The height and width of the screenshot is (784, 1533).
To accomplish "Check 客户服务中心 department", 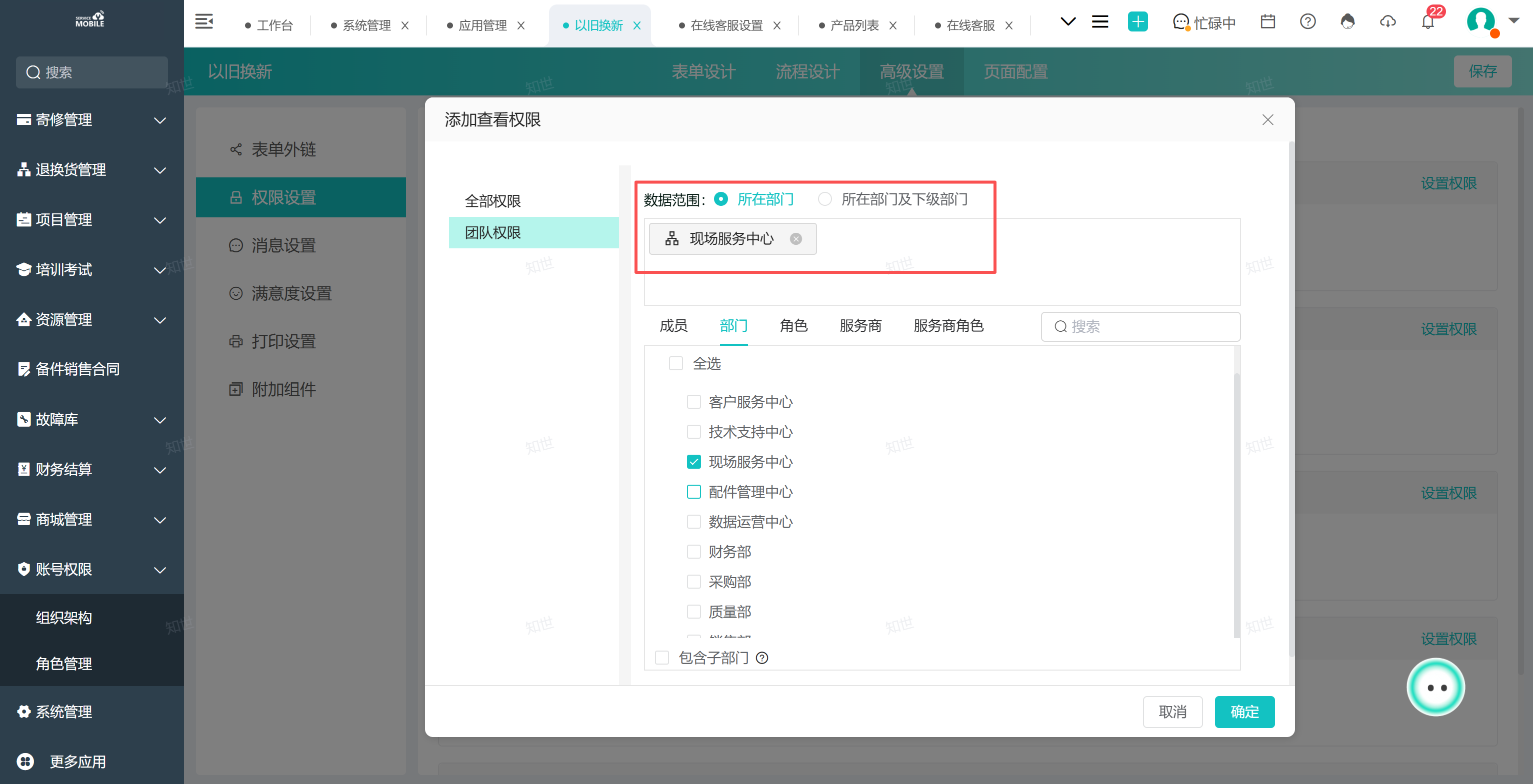I will coord(693,402).
